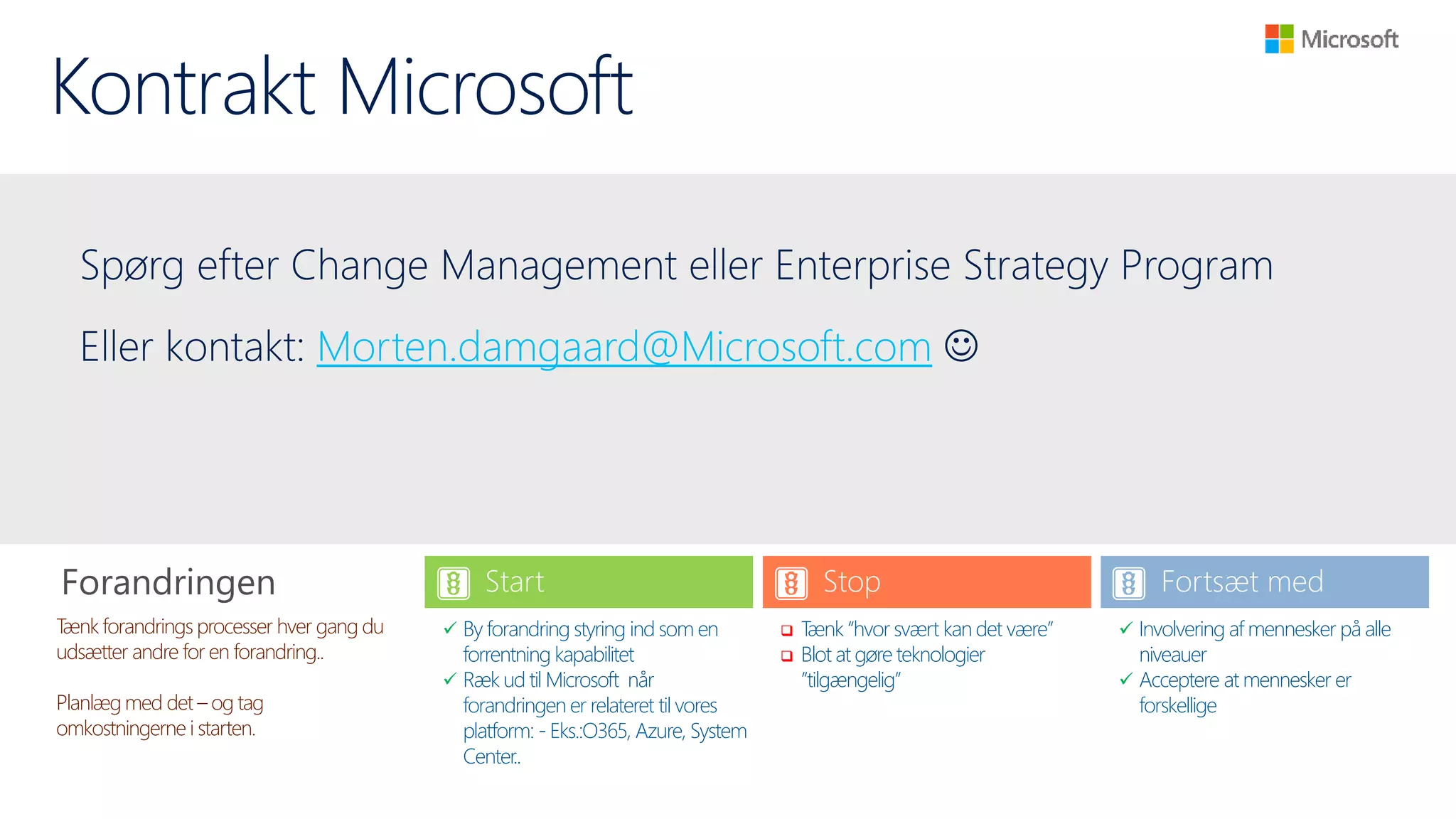
Task: Click the traffic light icon beside Stop
Action: point(791,583)
